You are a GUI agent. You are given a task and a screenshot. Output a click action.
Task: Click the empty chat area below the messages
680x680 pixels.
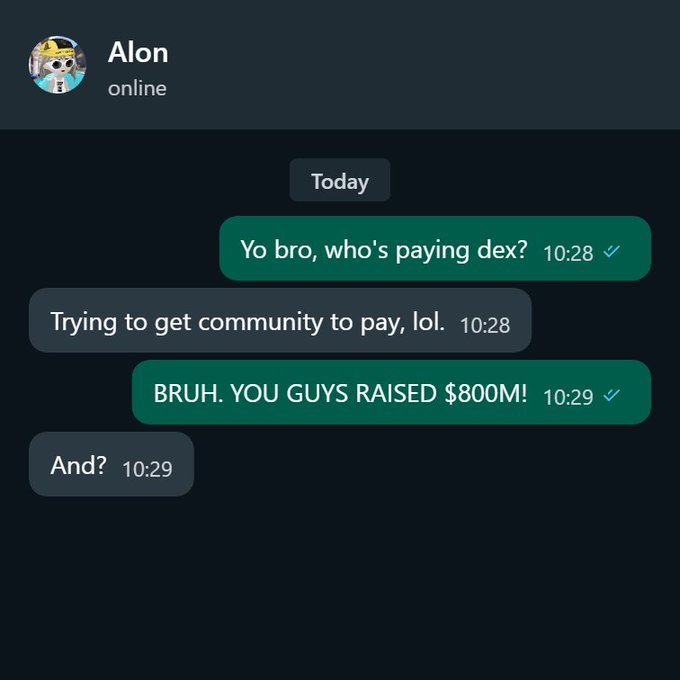tap(340, 585)
